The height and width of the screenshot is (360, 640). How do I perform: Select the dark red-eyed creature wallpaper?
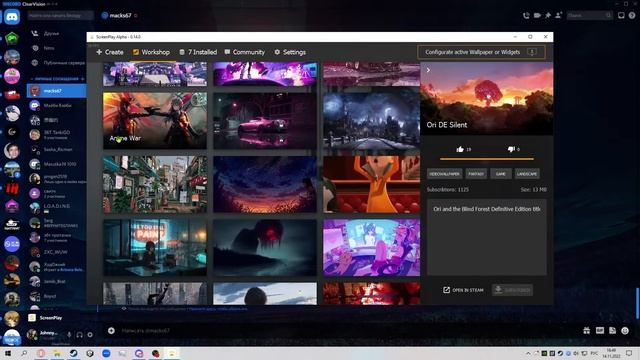(264, 248)
